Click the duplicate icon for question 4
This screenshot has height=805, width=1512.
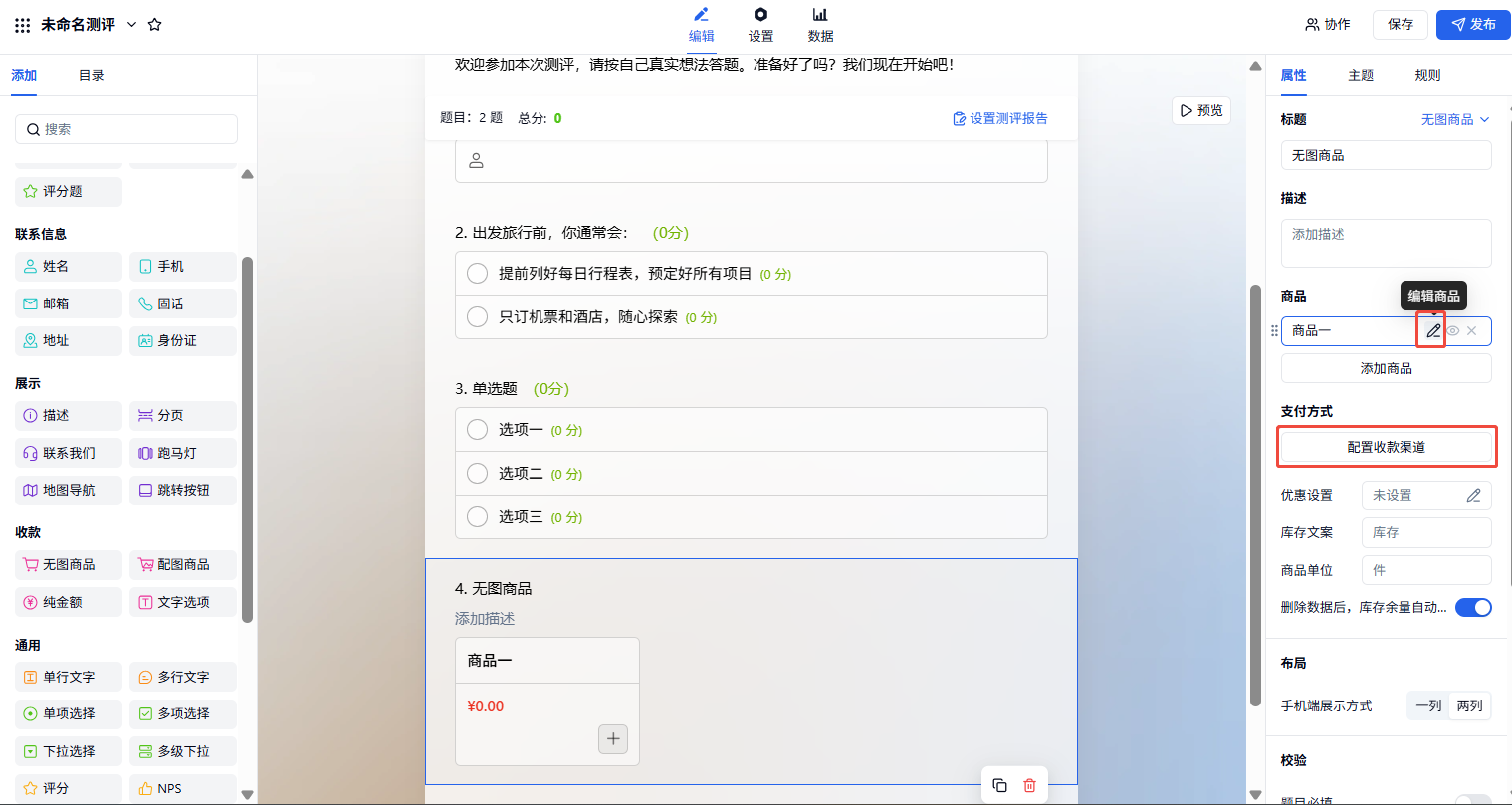[x=999, y=785]
